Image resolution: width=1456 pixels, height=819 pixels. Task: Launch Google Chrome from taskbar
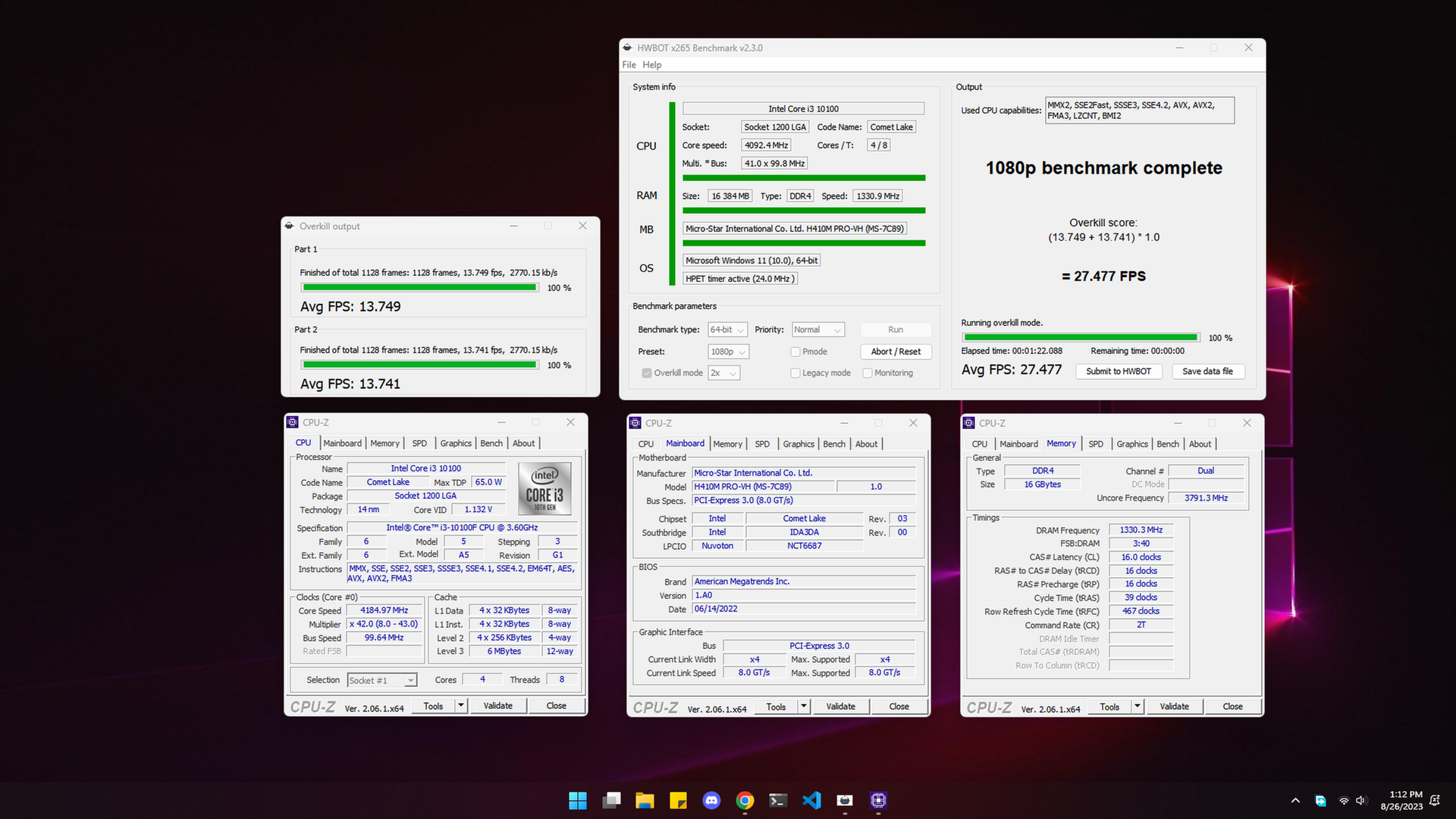tap(745, 800)
